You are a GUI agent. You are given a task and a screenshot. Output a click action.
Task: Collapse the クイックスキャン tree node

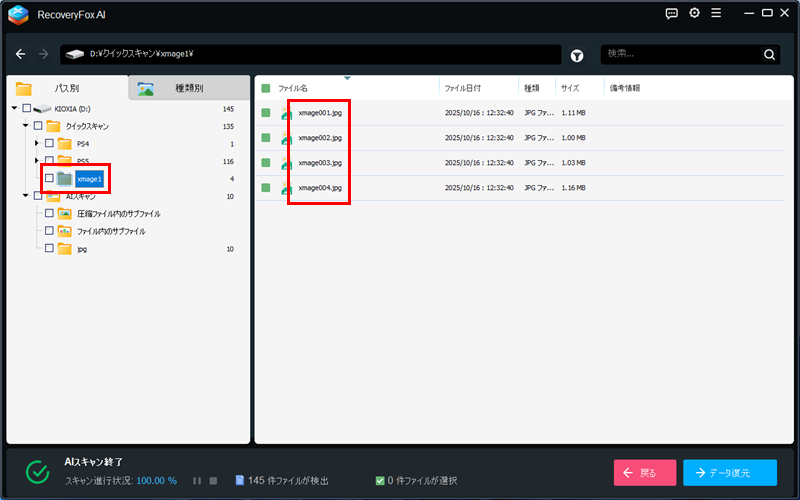(25, 126)
